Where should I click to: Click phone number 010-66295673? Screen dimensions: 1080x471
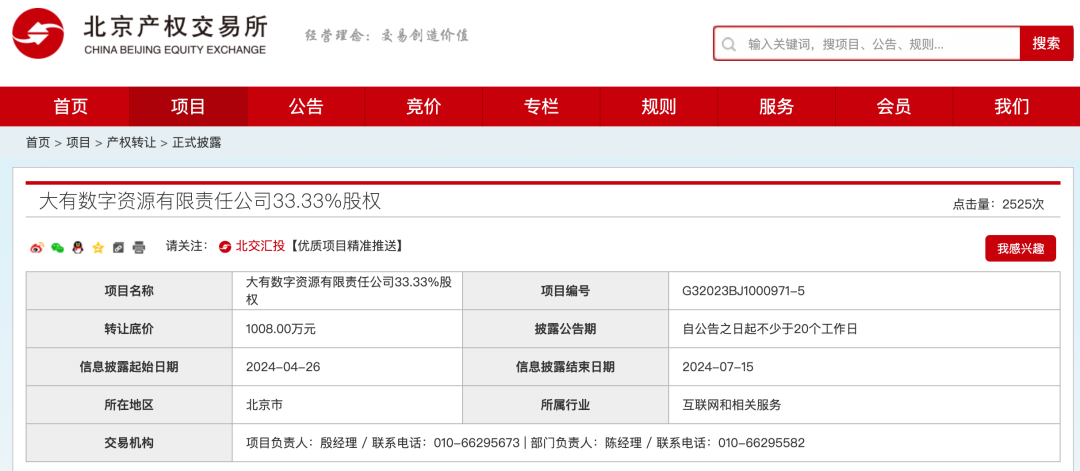tap(477, 443)
